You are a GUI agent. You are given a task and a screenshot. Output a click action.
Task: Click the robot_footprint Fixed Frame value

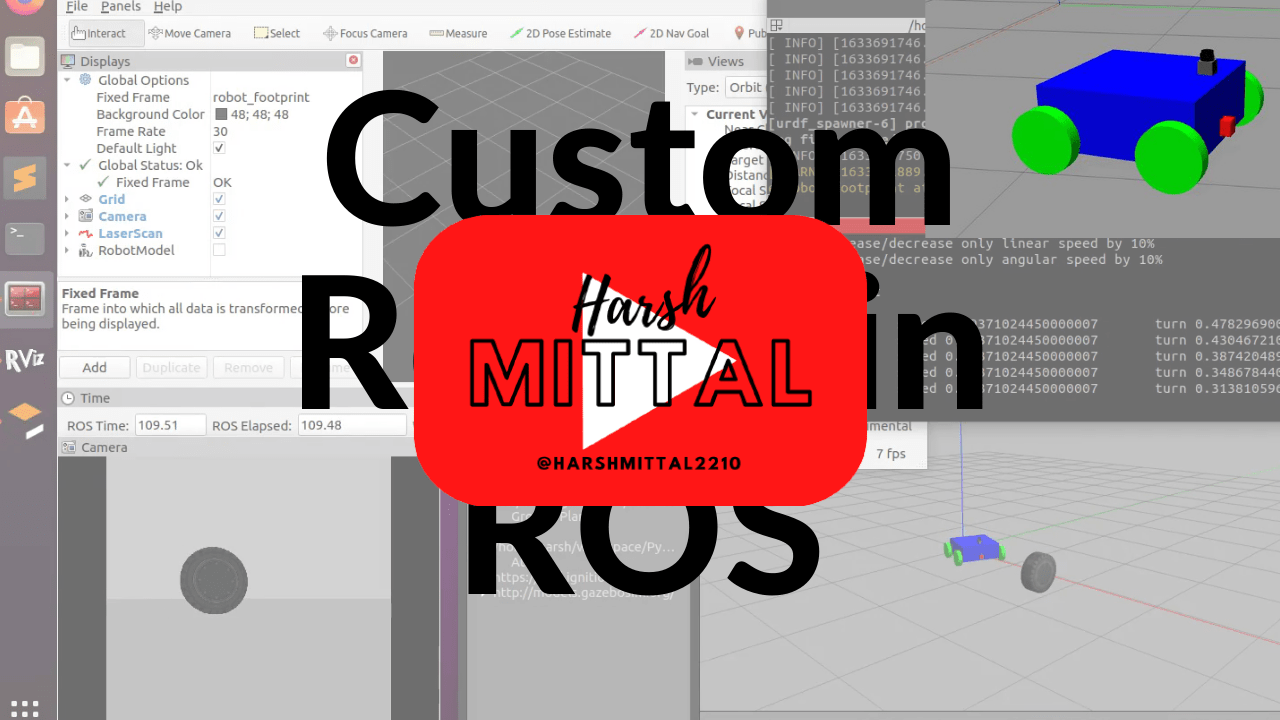pyautogui.click(x=261, y=97)
